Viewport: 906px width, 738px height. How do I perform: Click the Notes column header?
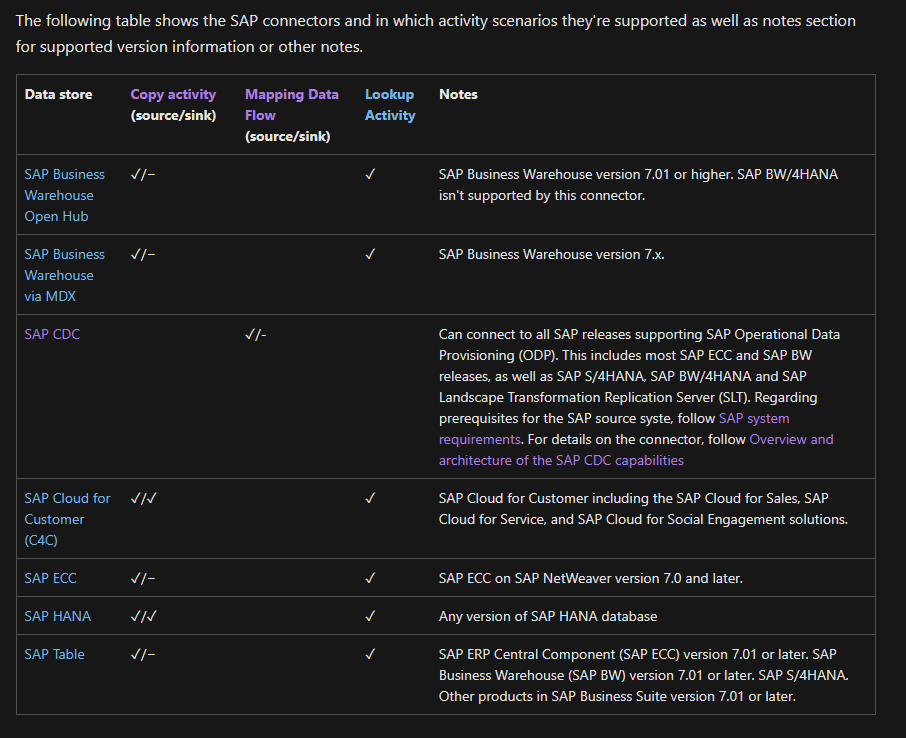(458, 94)
